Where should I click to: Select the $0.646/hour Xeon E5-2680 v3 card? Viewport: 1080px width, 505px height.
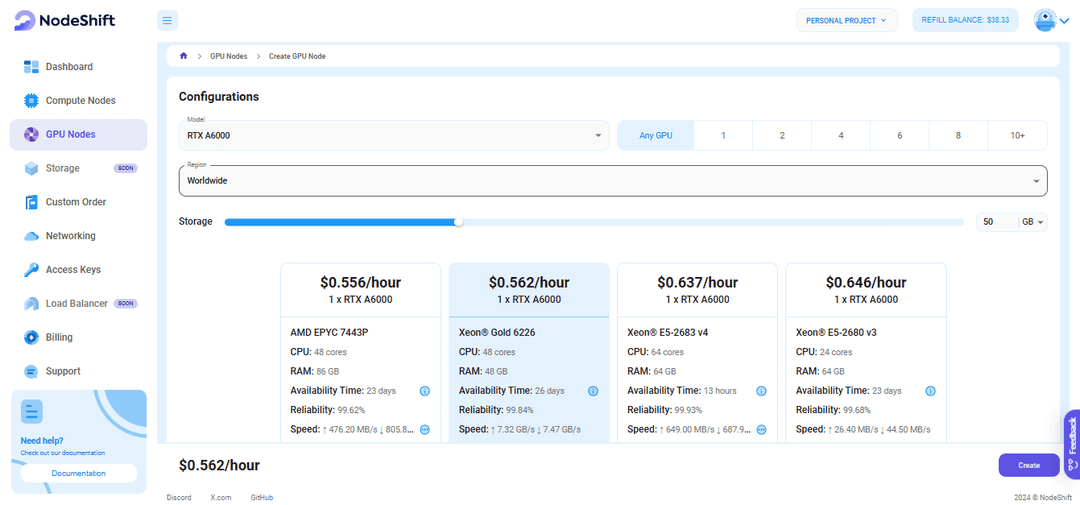coord(866,352)
